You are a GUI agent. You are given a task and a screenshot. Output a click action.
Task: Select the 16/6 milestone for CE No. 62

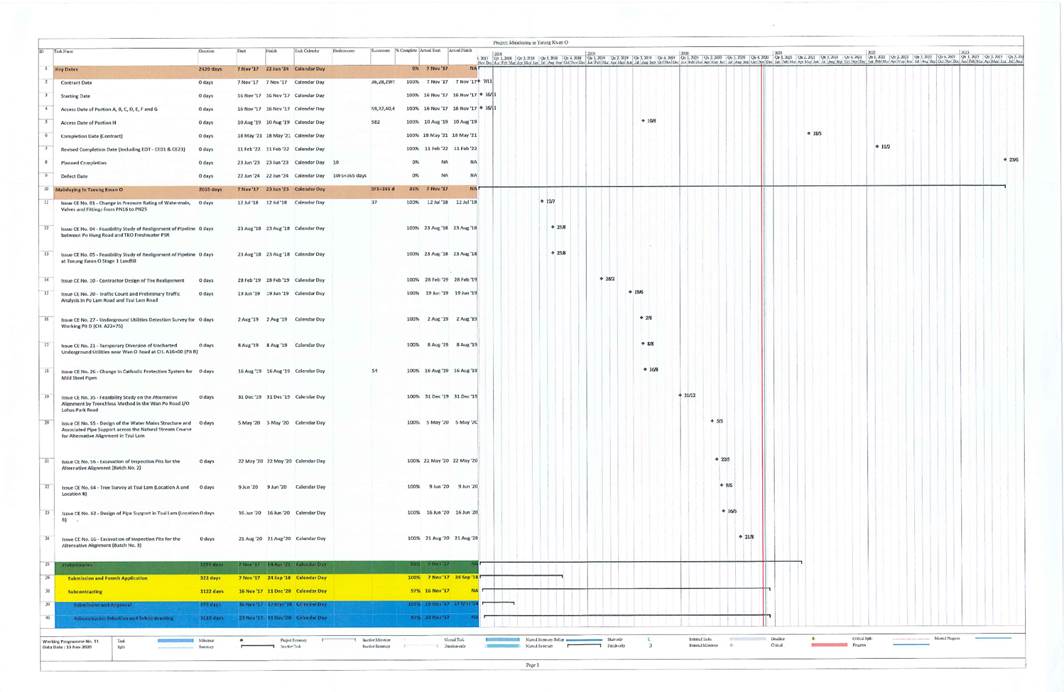[723, 511]
